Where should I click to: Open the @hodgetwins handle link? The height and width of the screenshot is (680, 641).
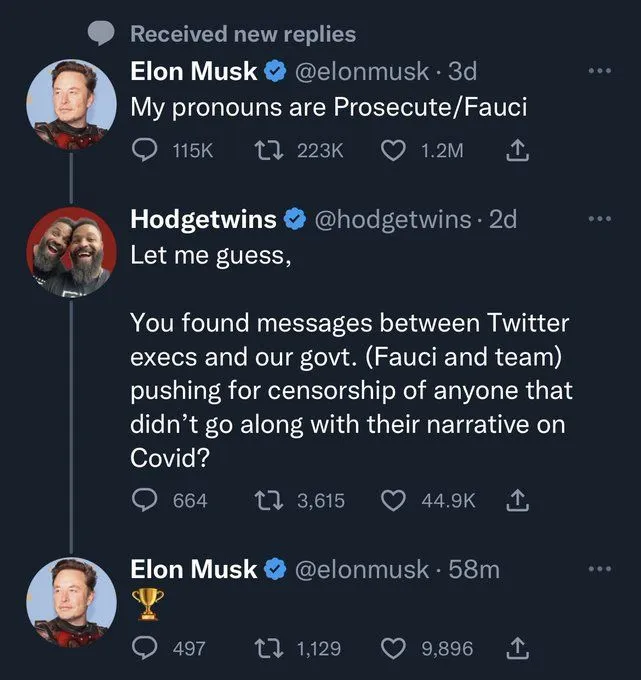point(395,220)
